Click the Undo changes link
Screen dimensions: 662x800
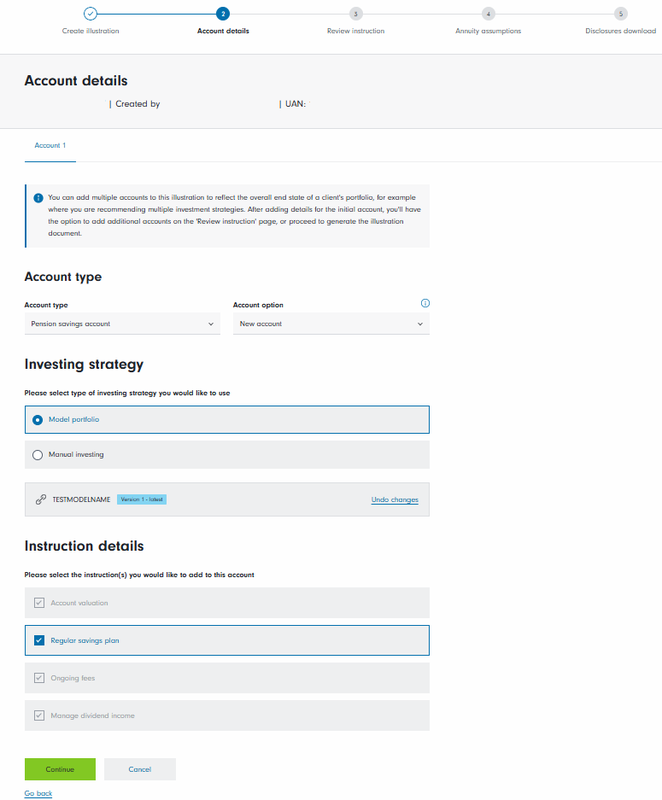click(x=394, y=500)
